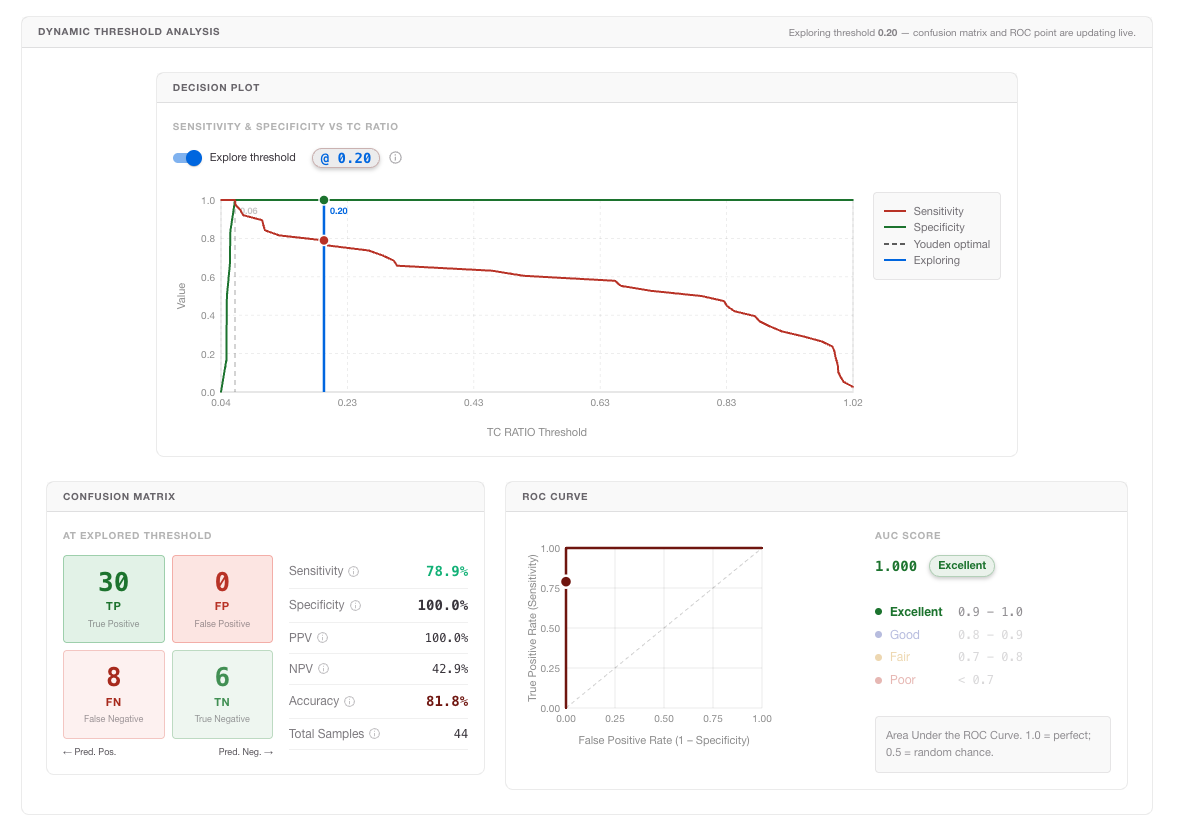The height and width of the screenshot is (836, 1178).
Task: Click the live-updating status message at top right
Action: [962, 33]
